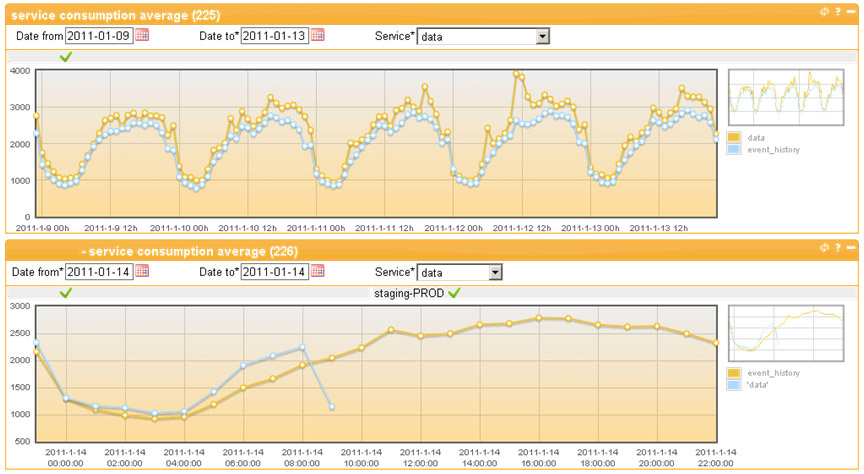Open calendar picker next to 2011-01-13 date
864x474 pixels.
[318, 35]
